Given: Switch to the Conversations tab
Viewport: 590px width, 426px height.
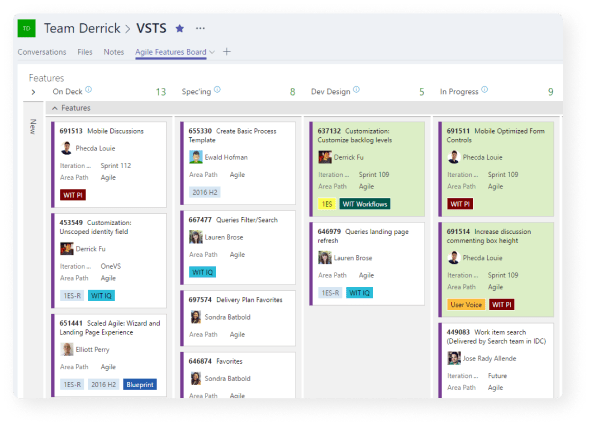Looking at the screenshot, I should point(42,52).
